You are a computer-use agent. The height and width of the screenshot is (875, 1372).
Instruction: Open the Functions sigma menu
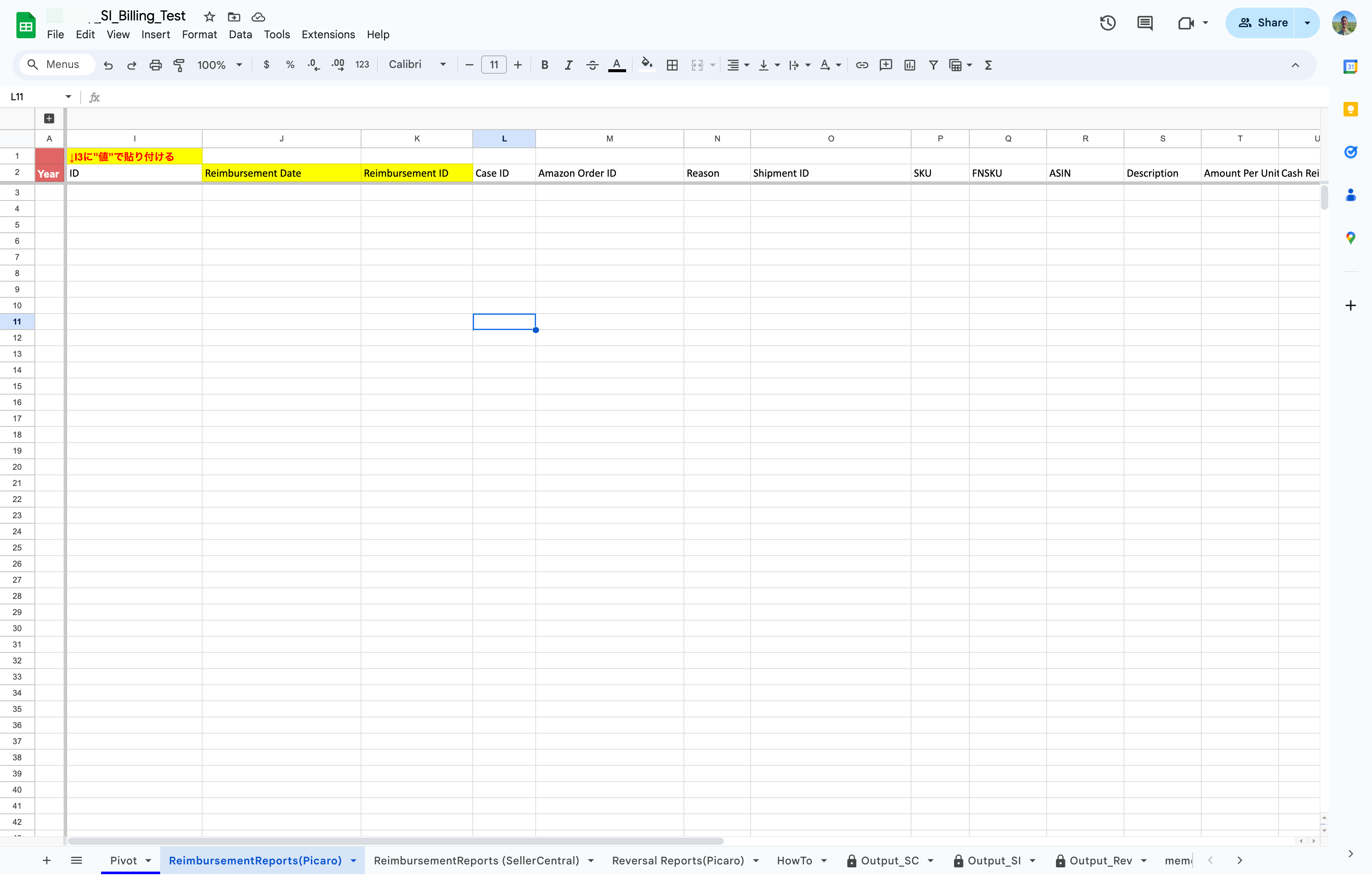(988, 65)
